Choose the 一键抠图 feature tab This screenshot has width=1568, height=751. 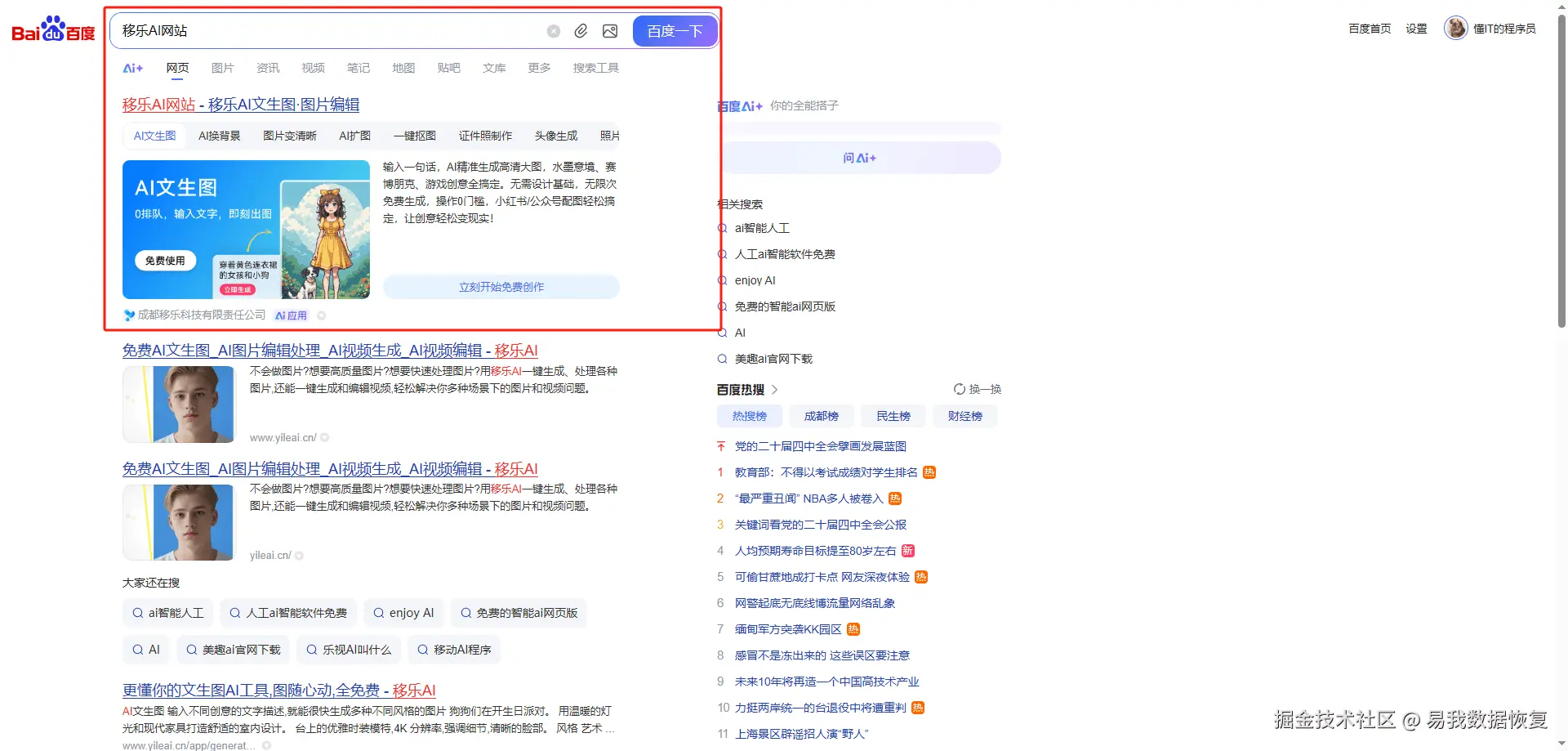(x=415, y=136)
